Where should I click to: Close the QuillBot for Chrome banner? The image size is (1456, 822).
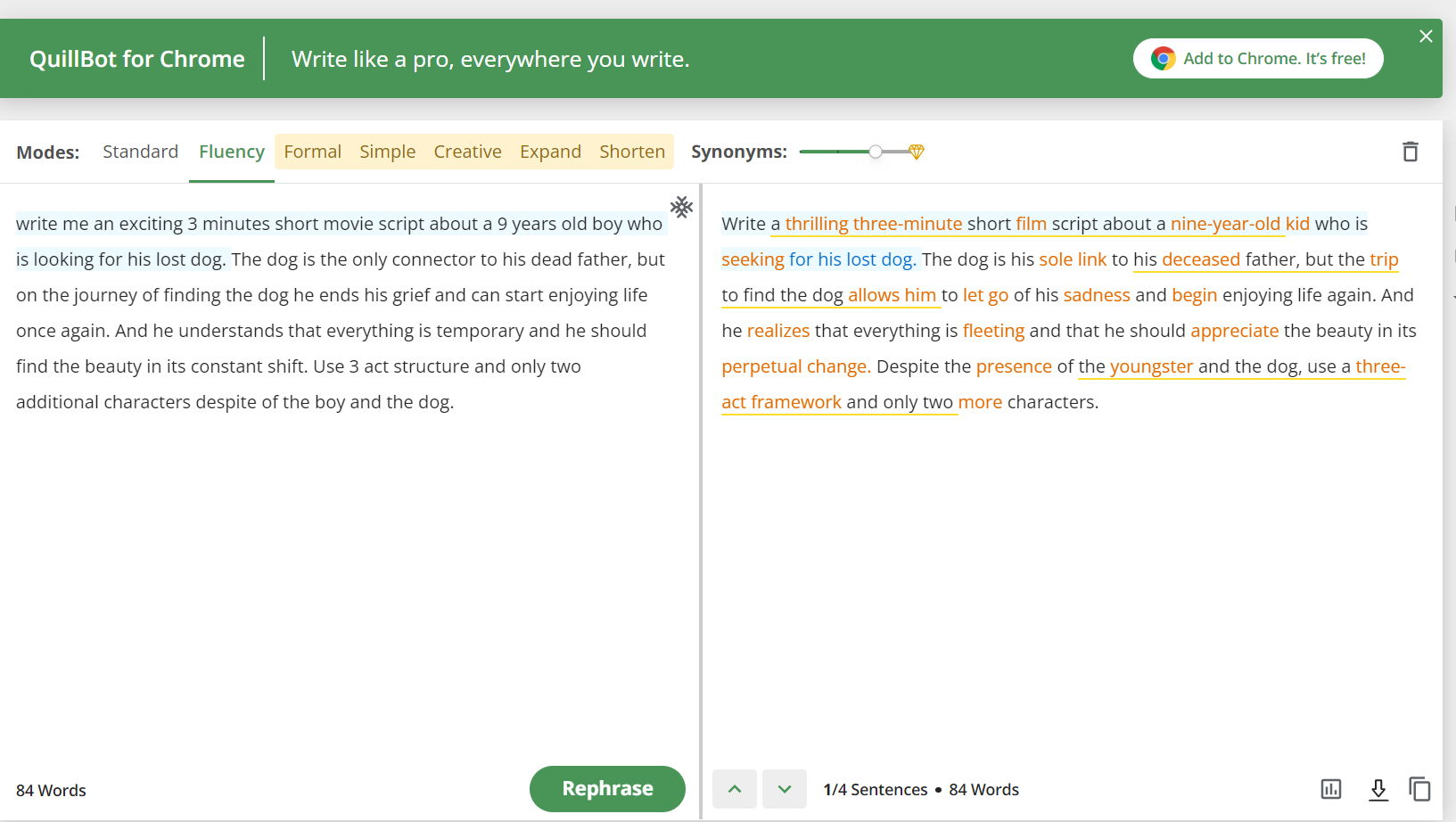[1426, 36]
